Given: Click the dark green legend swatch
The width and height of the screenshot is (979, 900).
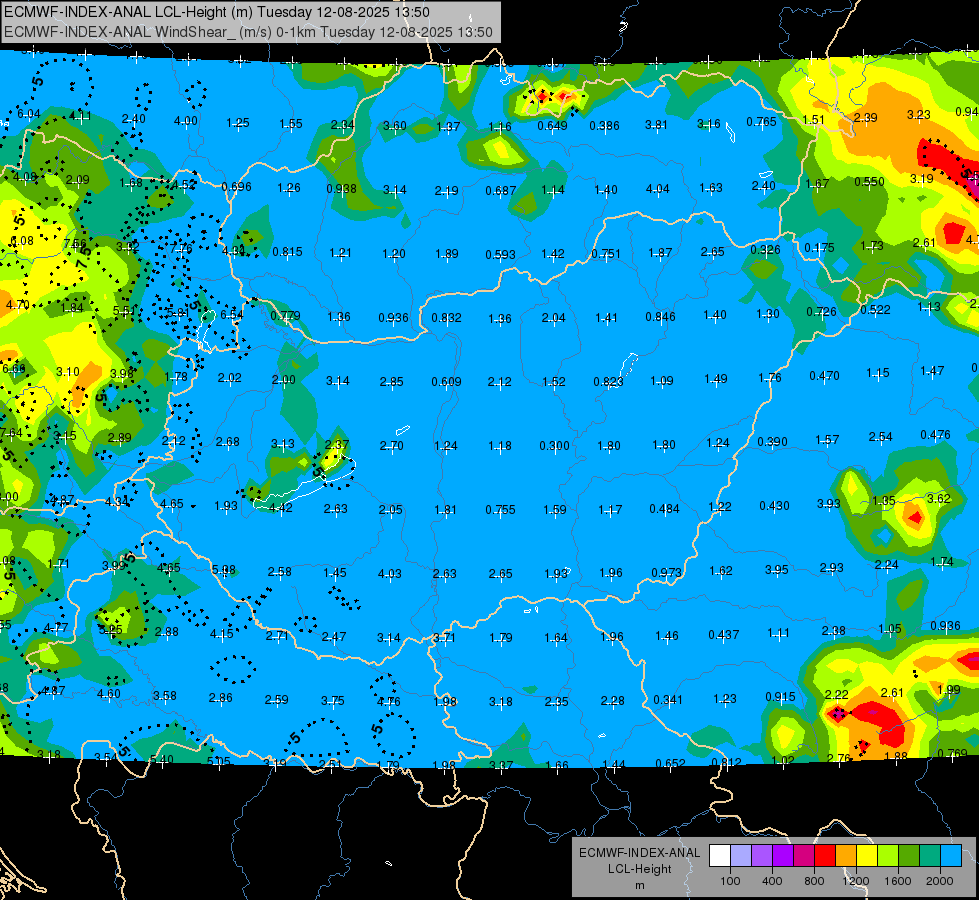Looking at the screenshot, I should 909,856.
